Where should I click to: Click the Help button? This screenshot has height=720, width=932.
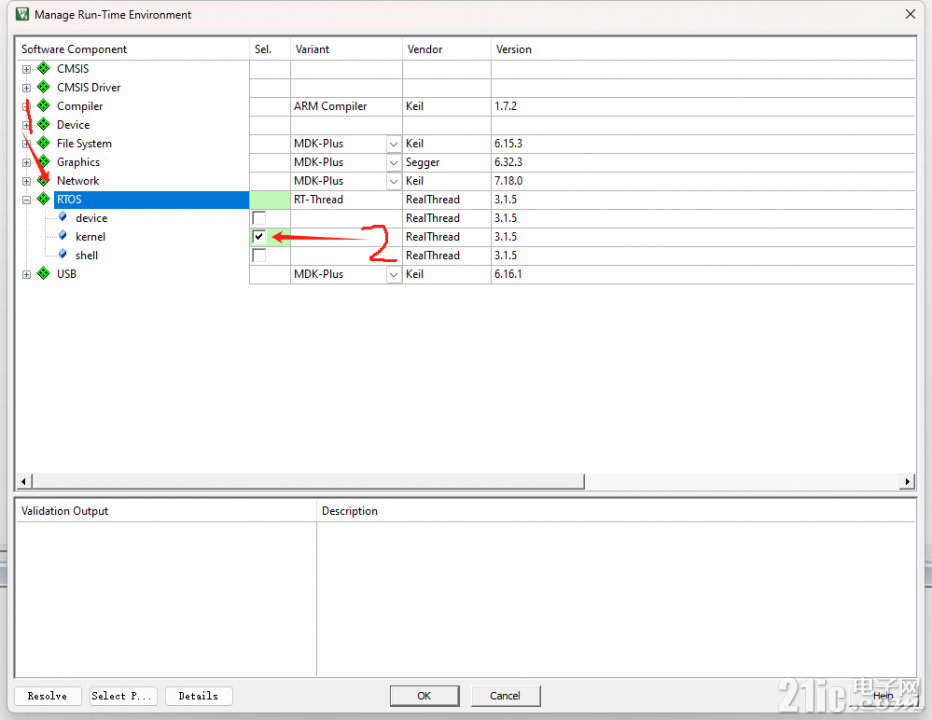883,696
